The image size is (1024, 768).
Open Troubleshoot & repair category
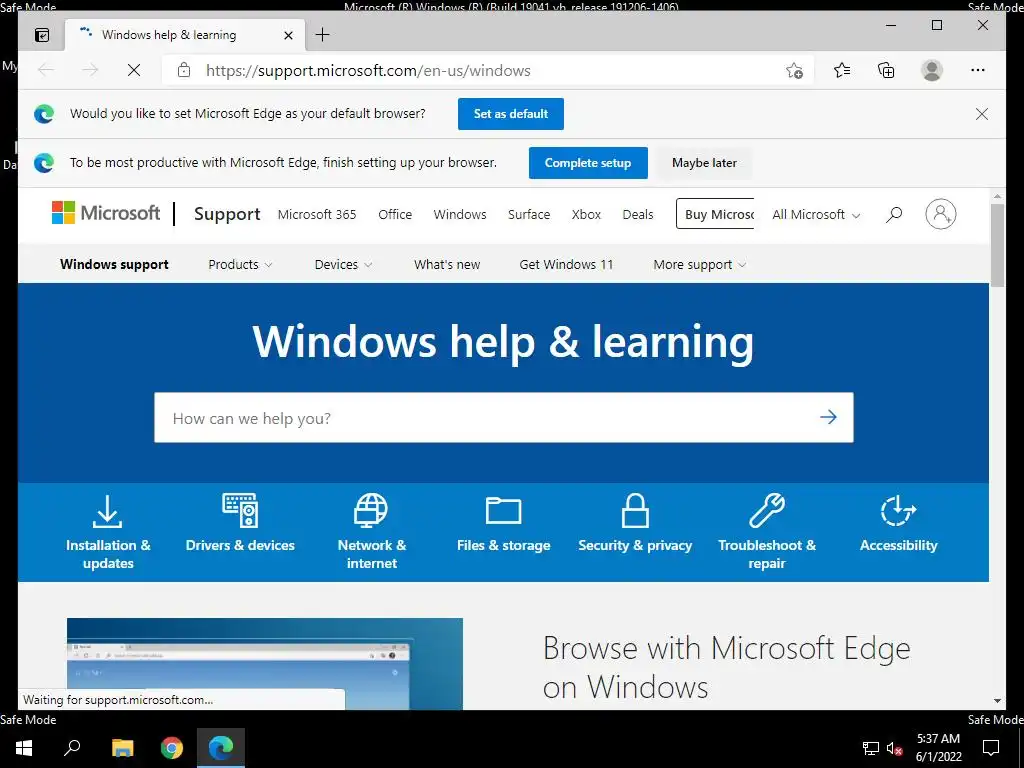point(767,532)
